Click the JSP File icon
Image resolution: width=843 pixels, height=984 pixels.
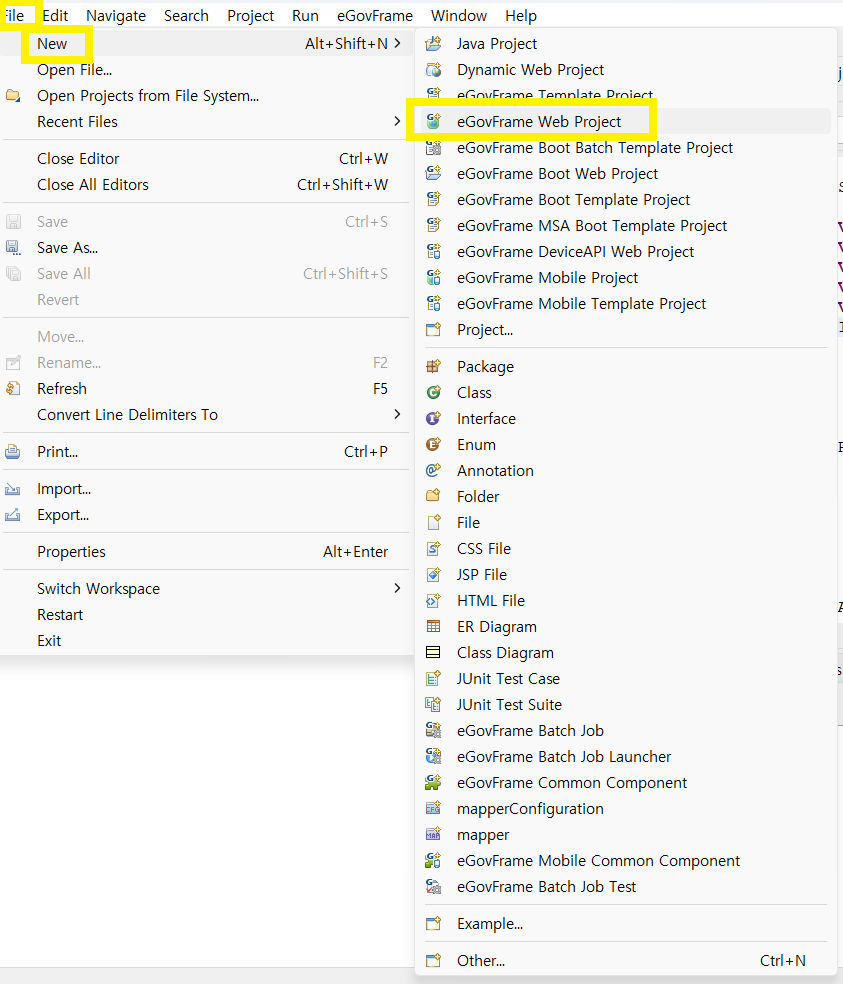click(433, 575)
